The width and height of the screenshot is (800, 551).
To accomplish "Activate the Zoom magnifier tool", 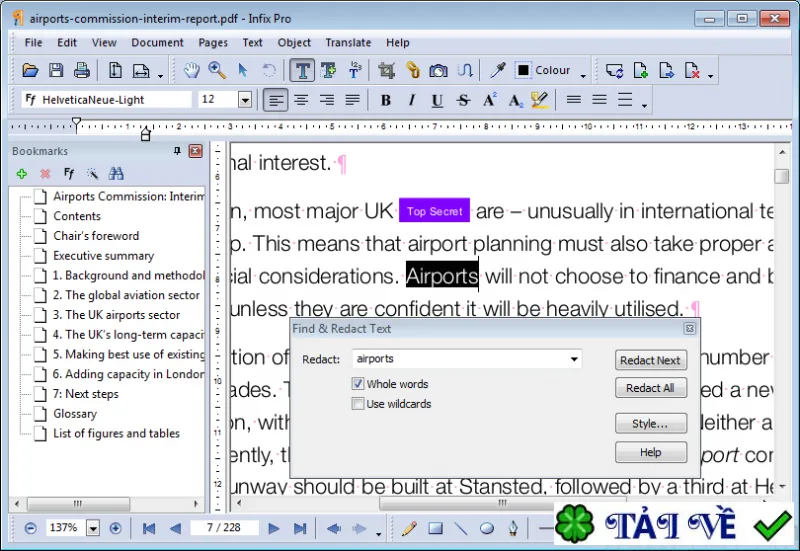I will coord(217,70).
